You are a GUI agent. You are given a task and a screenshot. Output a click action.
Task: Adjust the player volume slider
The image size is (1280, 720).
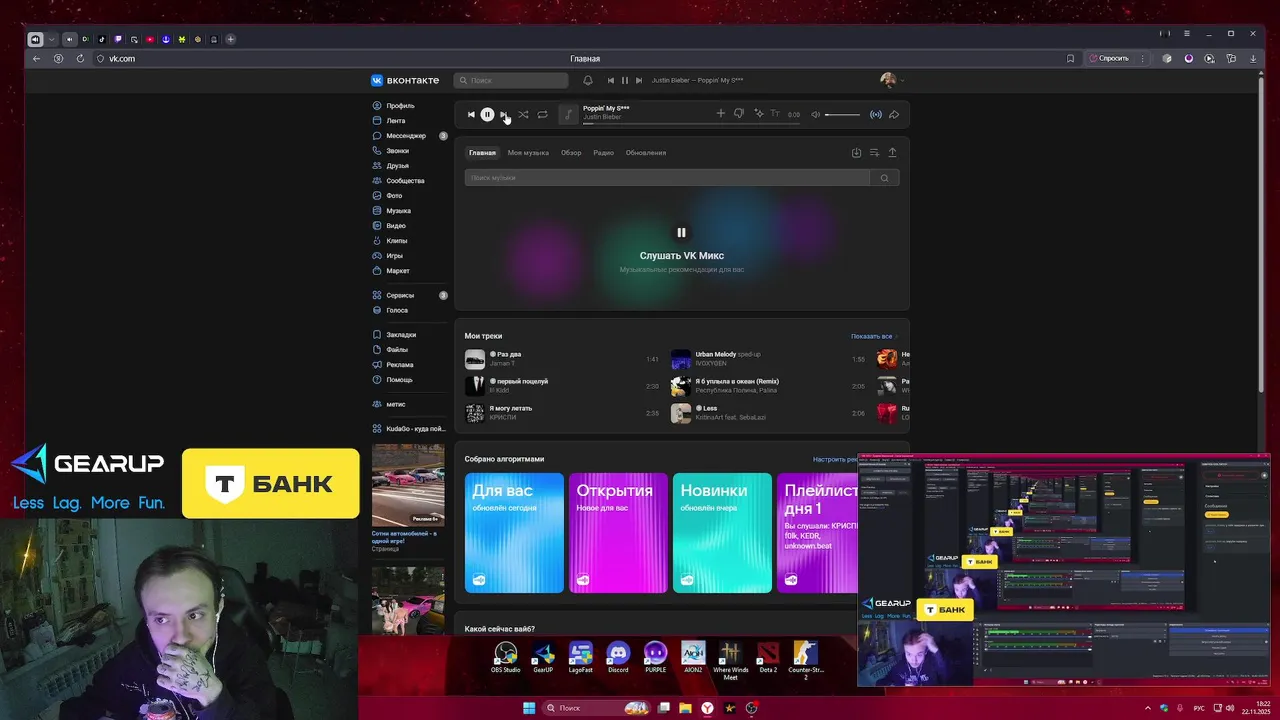tap(842, 114)
